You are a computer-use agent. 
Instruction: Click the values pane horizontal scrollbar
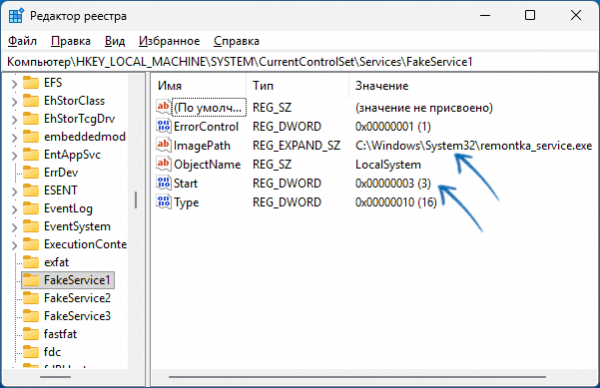tap(357, 377)
